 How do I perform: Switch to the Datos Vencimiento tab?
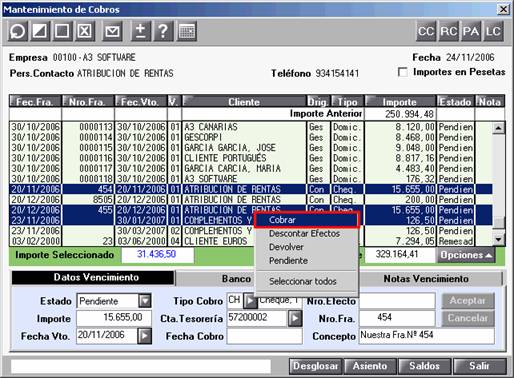point(93,278)
